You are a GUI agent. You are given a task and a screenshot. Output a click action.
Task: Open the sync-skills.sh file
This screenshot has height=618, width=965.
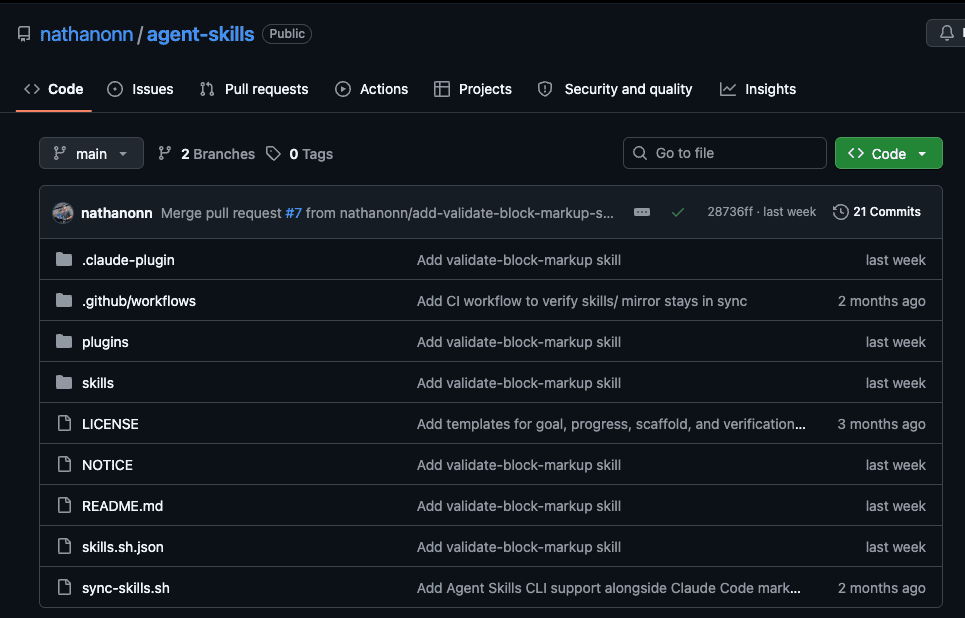pos(126,588)
